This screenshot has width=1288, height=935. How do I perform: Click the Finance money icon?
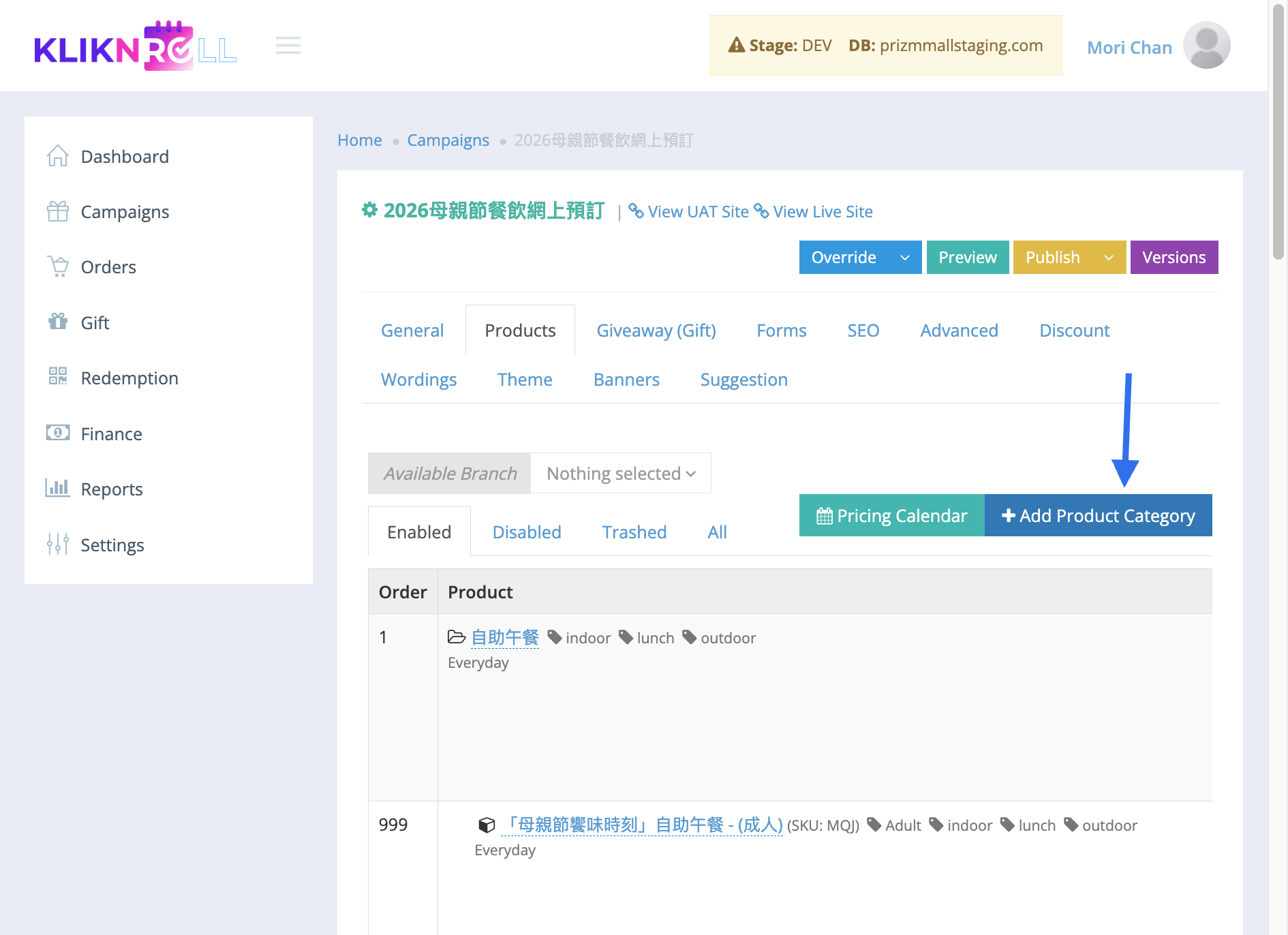[58, 433]
